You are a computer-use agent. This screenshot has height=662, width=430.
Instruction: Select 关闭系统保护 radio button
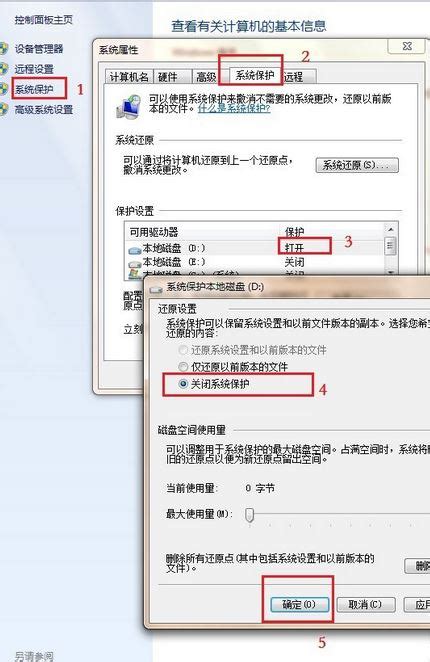[183, 384]
